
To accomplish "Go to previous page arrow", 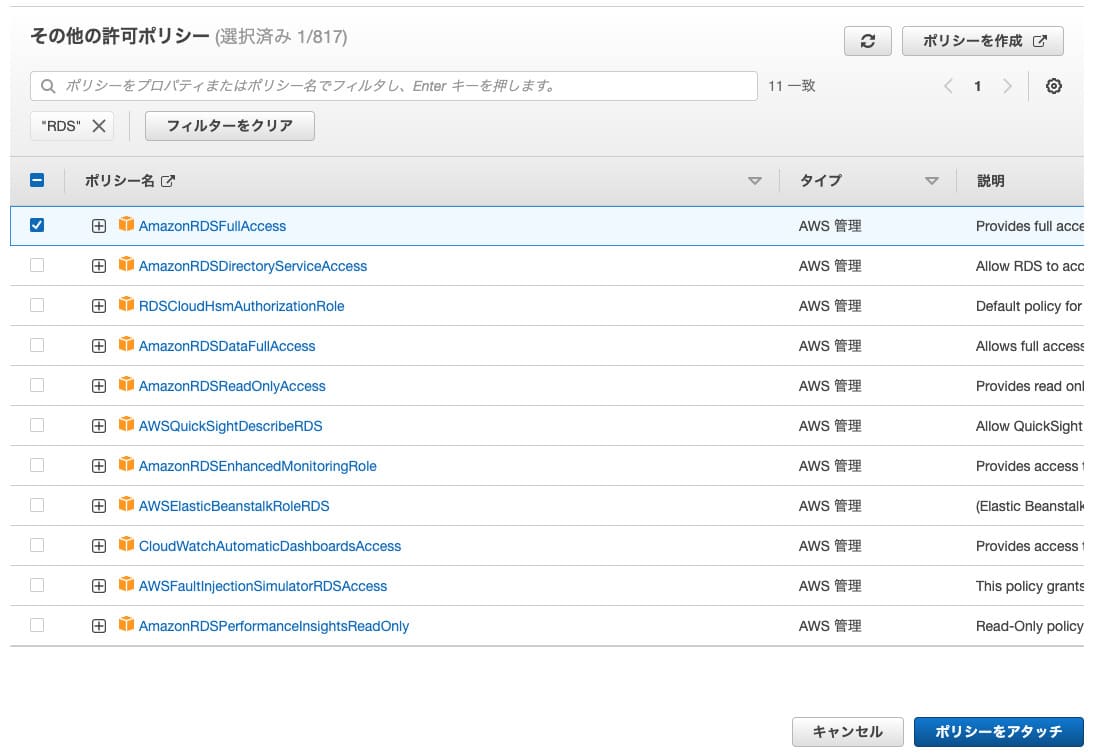I will tap(948, 86).
